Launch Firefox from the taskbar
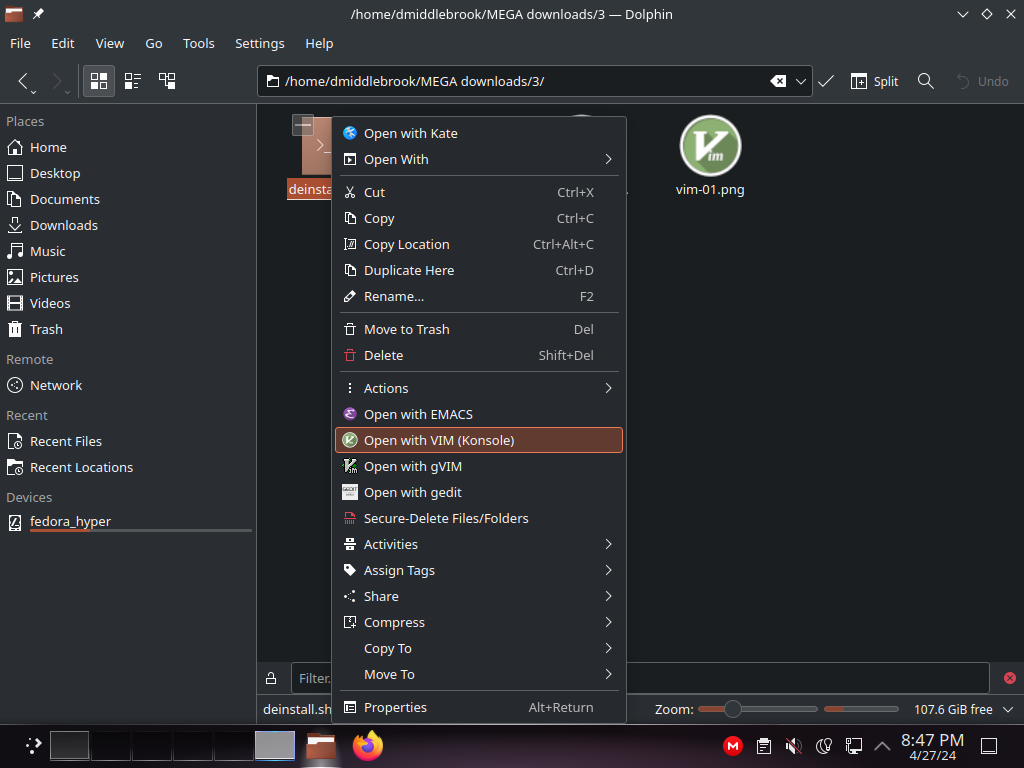The height and width of the screenshot is (768, 1024). click(368, 746)
